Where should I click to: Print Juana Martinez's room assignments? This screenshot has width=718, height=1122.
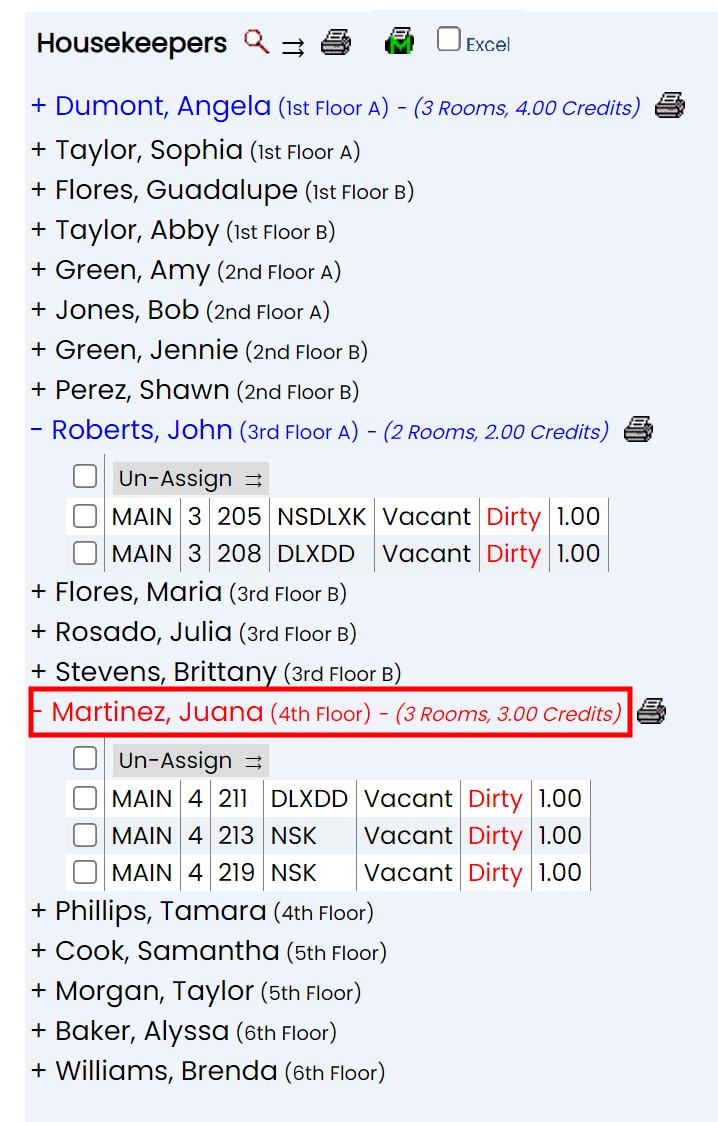(651, 712)
